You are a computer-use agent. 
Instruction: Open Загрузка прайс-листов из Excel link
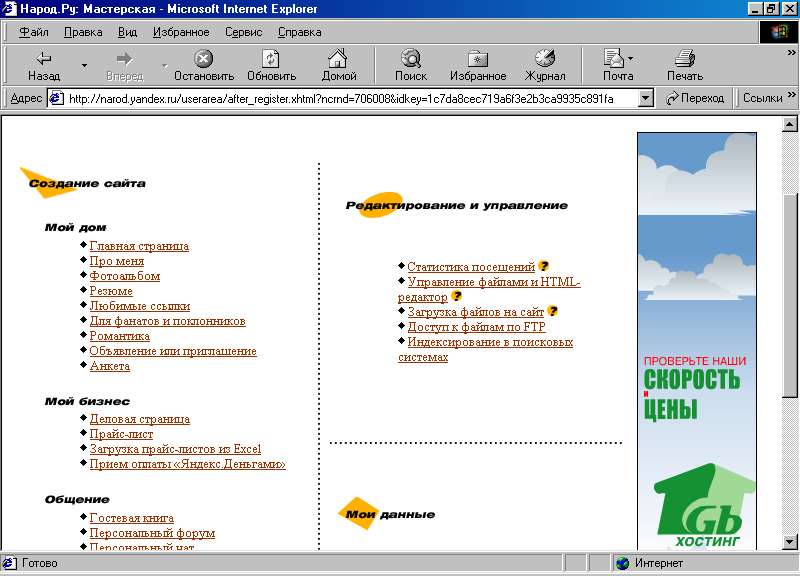pyautogui.click(x=175, y=449)
